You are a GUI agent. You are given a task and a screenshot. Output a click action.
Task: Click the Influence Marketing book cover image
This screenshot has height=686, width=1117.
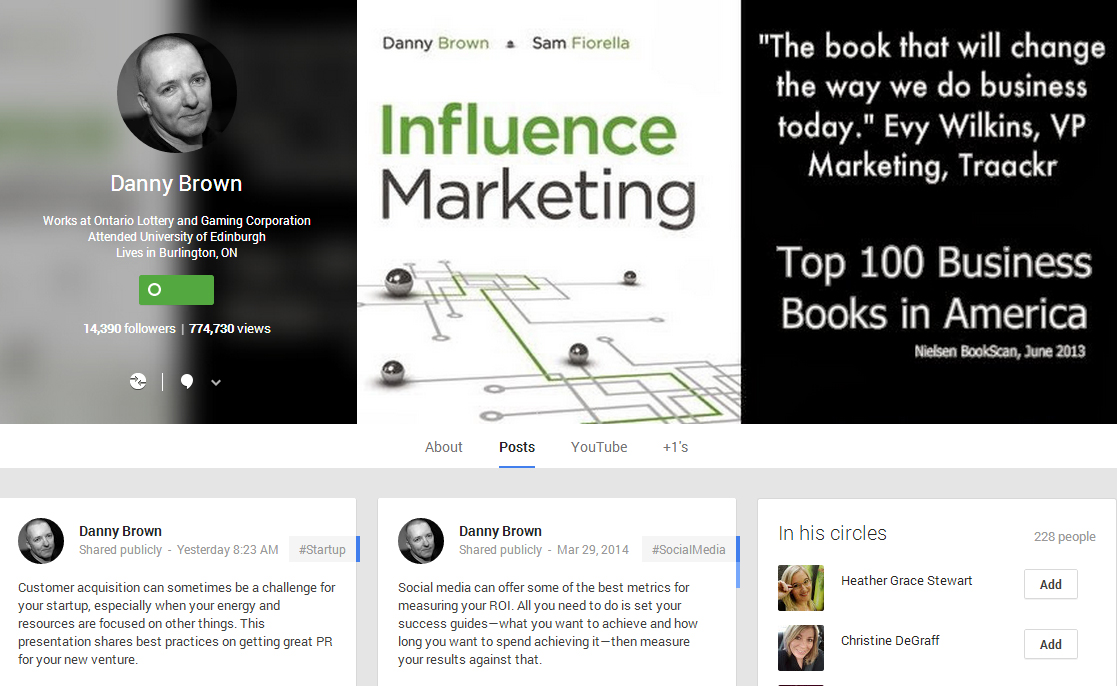[x=548, y=212]
